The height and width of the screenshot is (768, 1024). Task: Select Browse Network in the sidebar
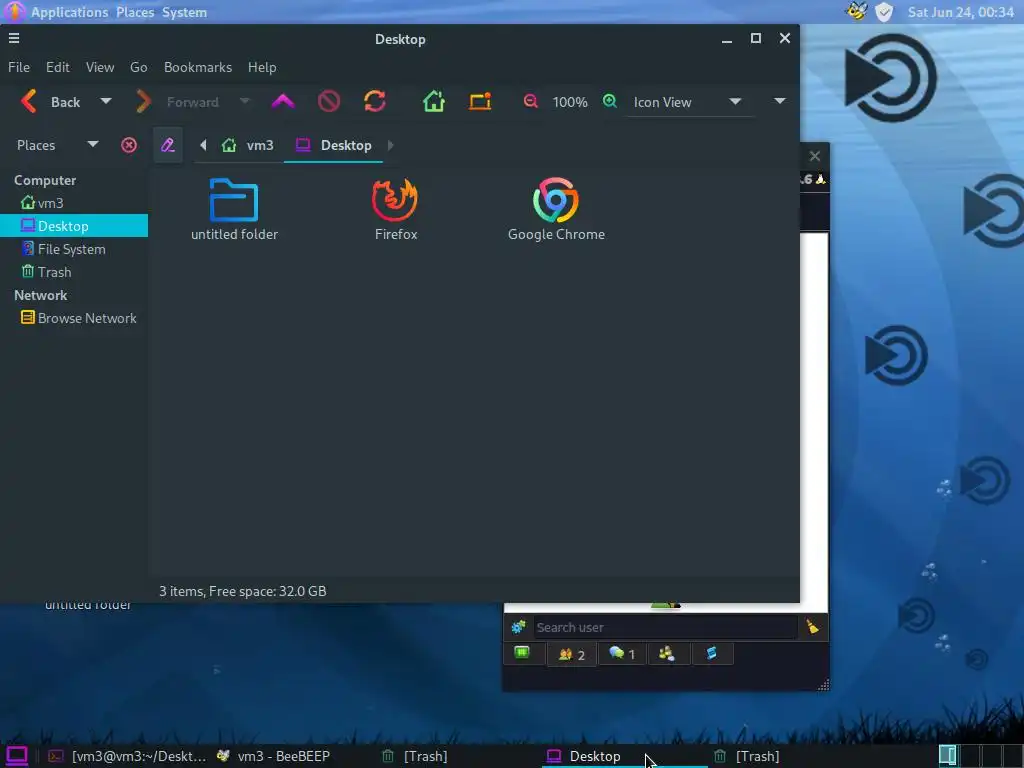74,318
